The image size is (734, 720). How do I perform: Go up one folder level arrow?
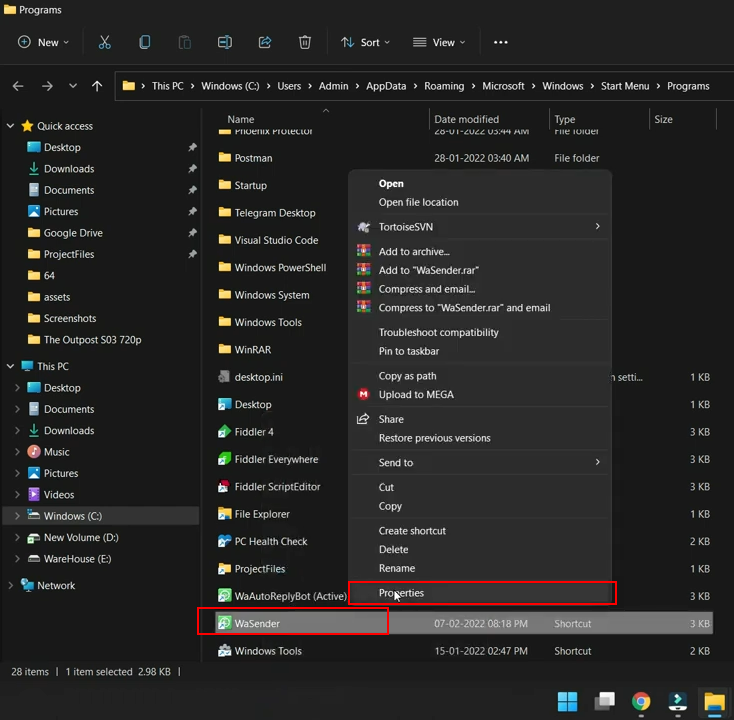coord(97,86)
